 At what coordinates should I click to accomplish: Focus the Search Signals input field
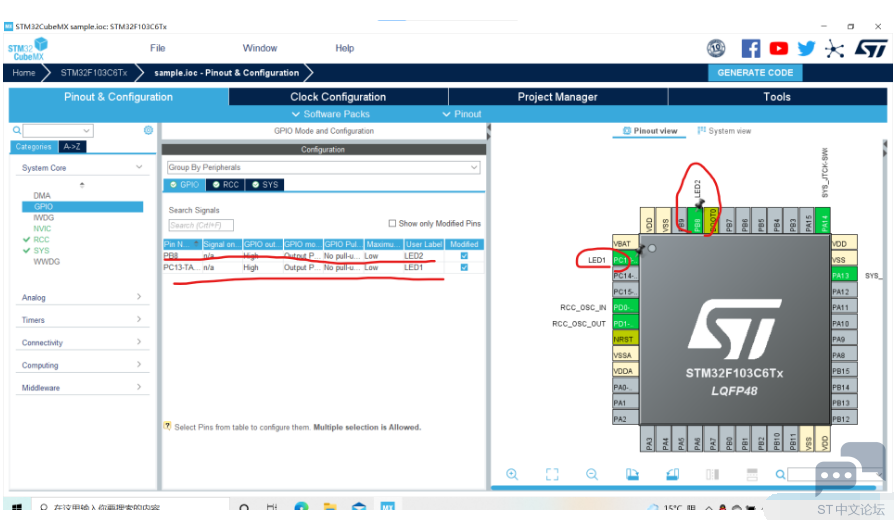[x=201, y=225]
